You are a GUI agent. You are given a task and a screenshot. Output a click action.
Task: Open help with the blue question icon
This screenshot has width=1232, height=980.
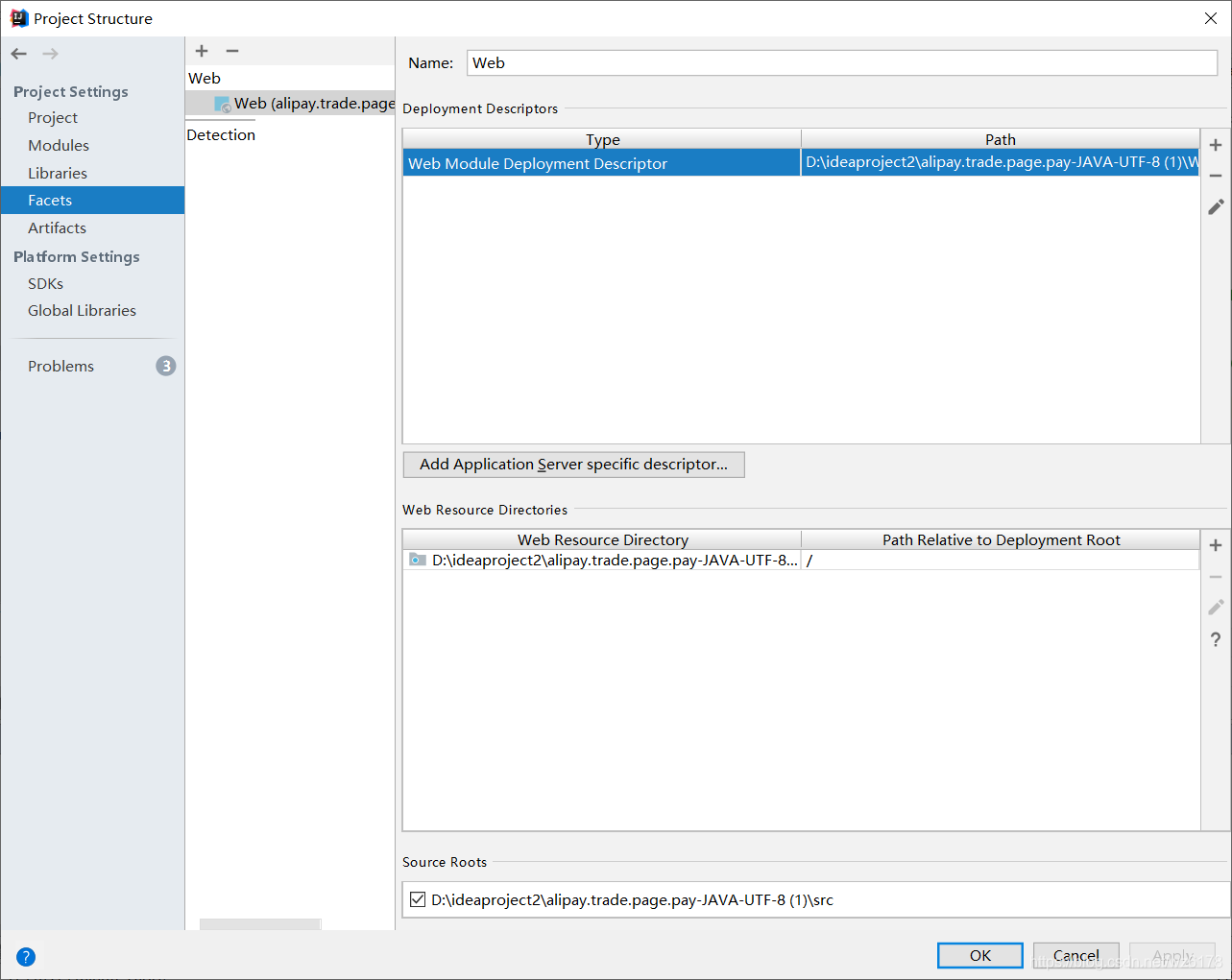click(26, 957)
